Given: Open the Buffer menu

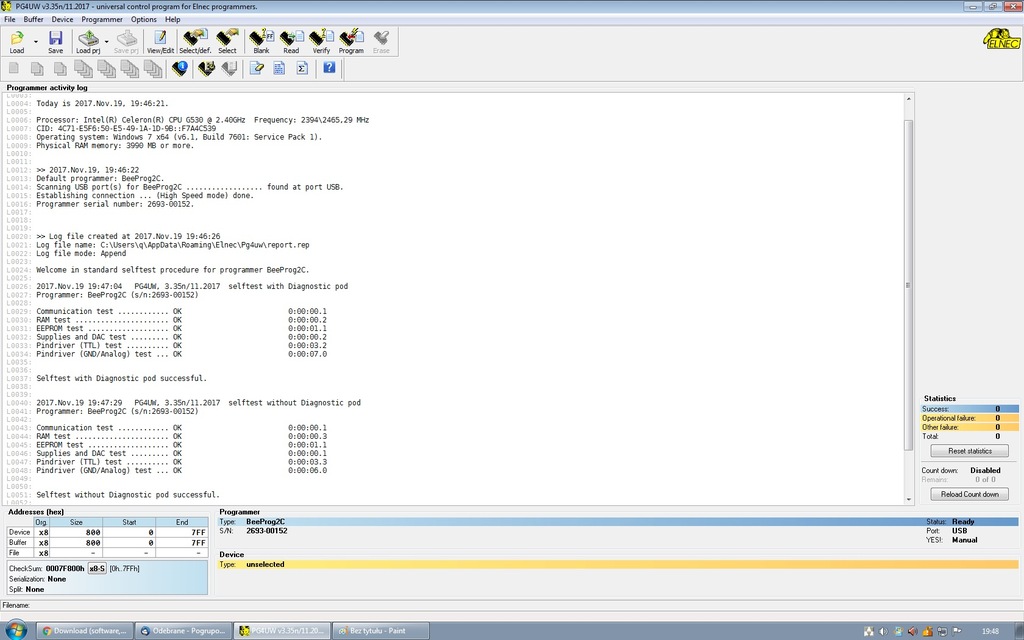Looking at the screenshot, I should tap(33, 20).
